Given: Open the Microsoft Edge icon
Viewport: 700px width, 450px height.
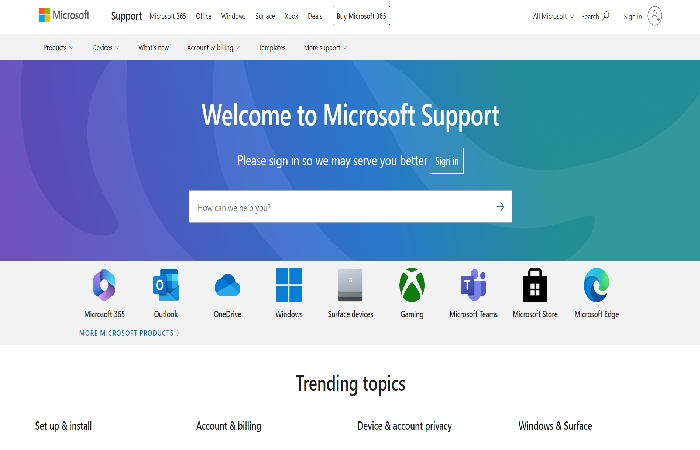Looking at the screenshot, I should [x=596, y=285].
